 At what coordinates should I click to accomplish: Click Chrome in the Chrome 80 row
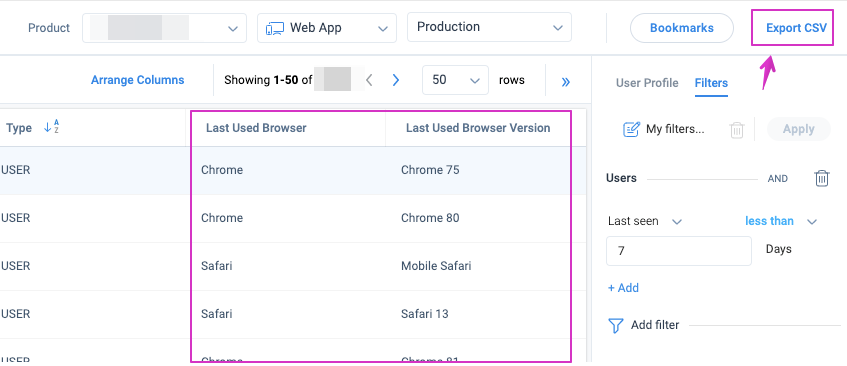(222, 218)
